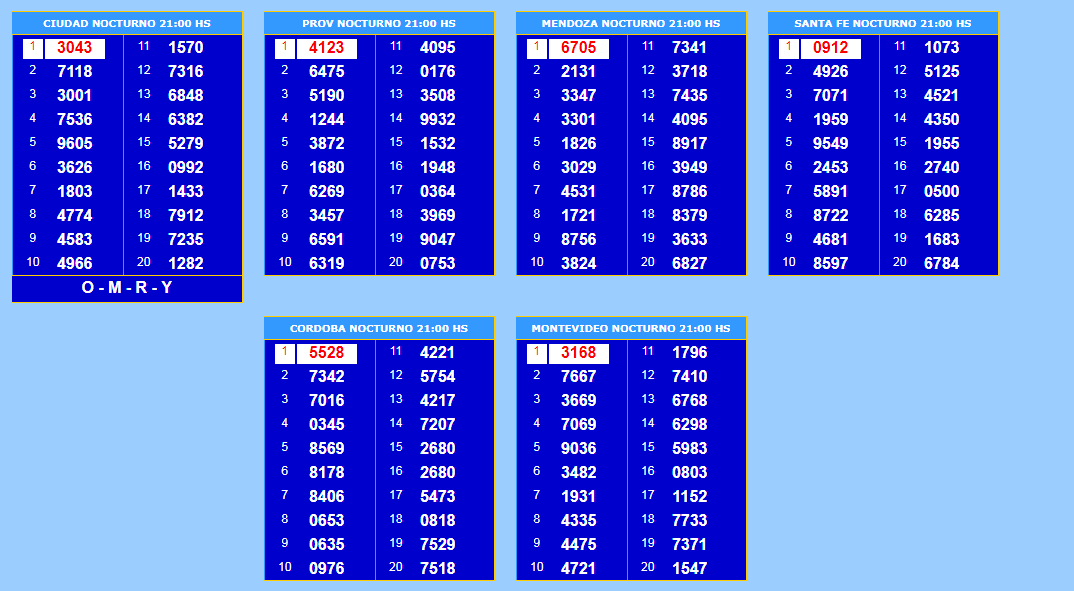Click Cordoba first prize number 5528
Viewport: 1074px width, 591px height.
click(x=327, y=353)
